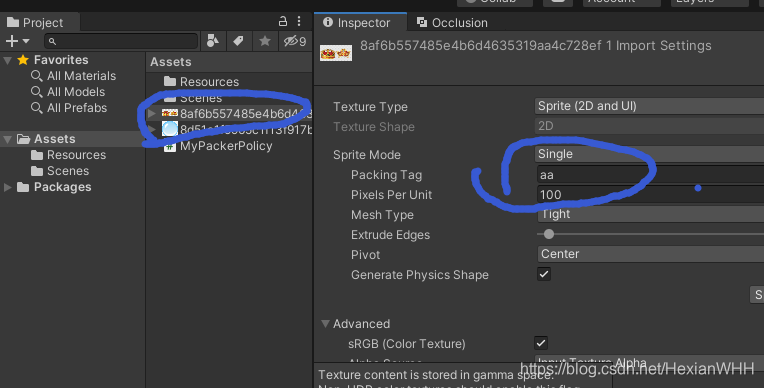This screenshot has width=764, height=388.
Task: Open the Project panel three-dot options menu
Action: click(x=299, y=21)
